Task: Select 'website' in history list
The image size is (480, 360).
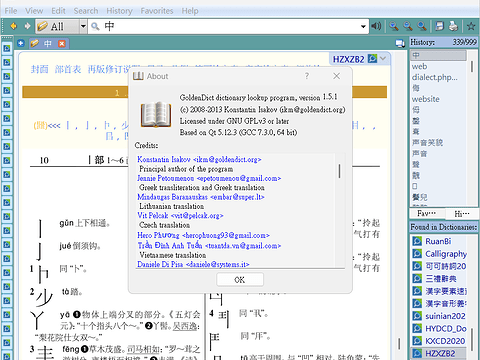Action: (x=425, y=99)
